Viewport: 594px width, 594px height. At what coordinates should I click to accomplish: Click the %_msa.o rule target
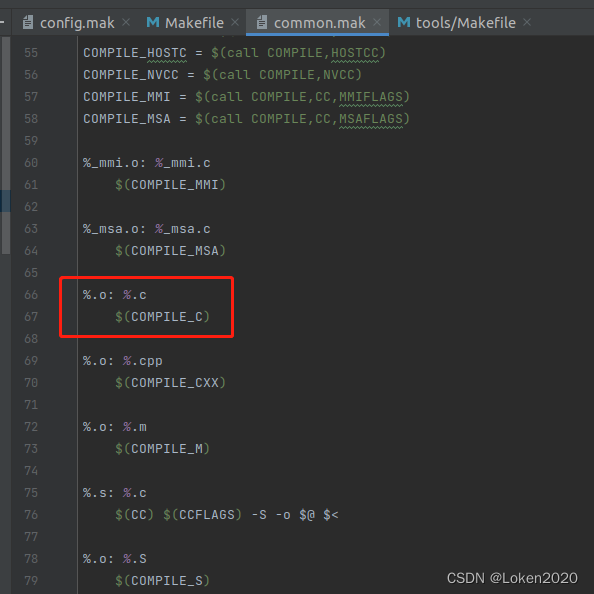point(111,229)
